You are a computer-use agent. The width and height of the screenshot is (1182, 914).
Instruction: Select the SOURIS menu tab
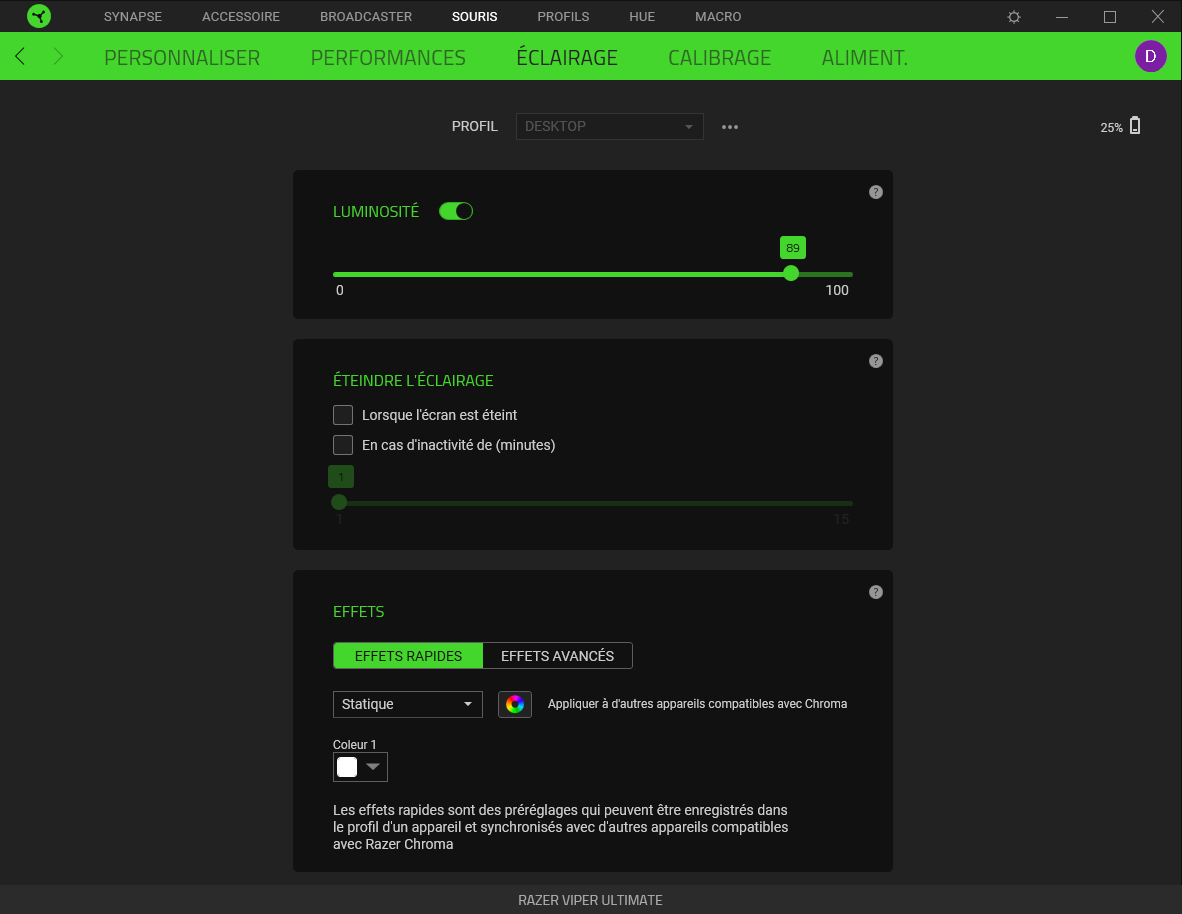click(474, 17)
